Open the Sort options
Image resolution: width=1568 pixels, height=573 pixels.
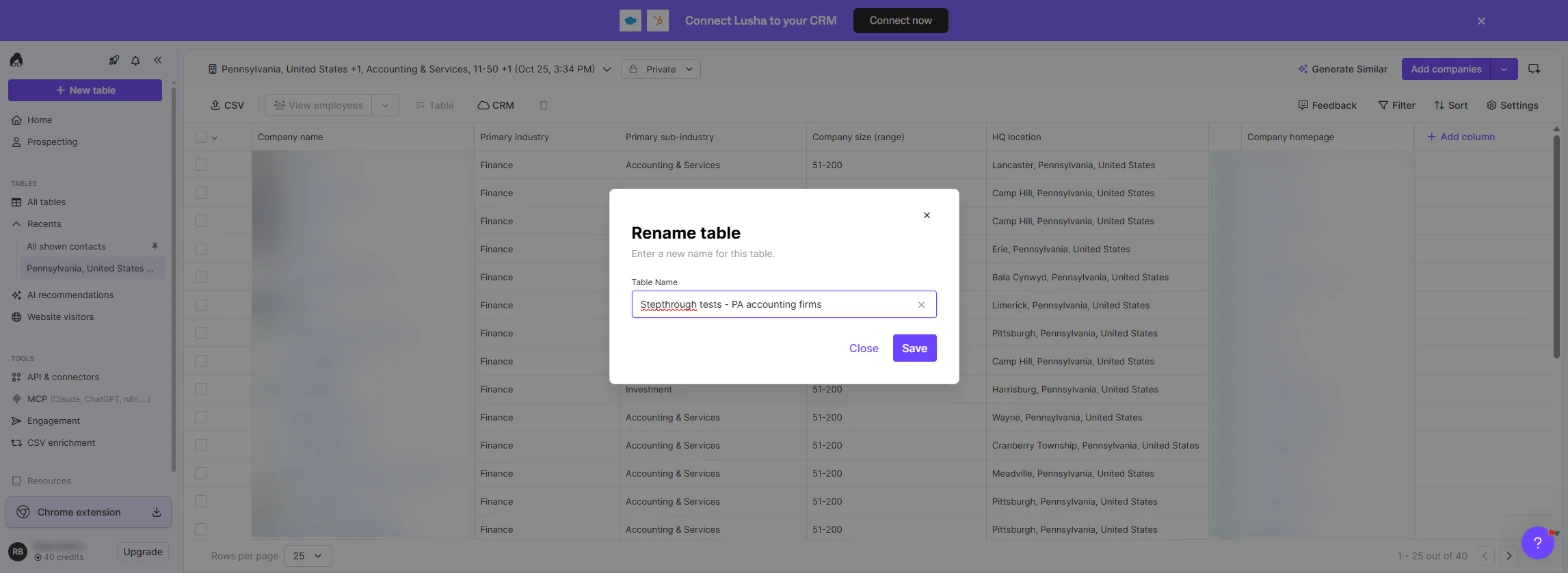(1450, 105)
